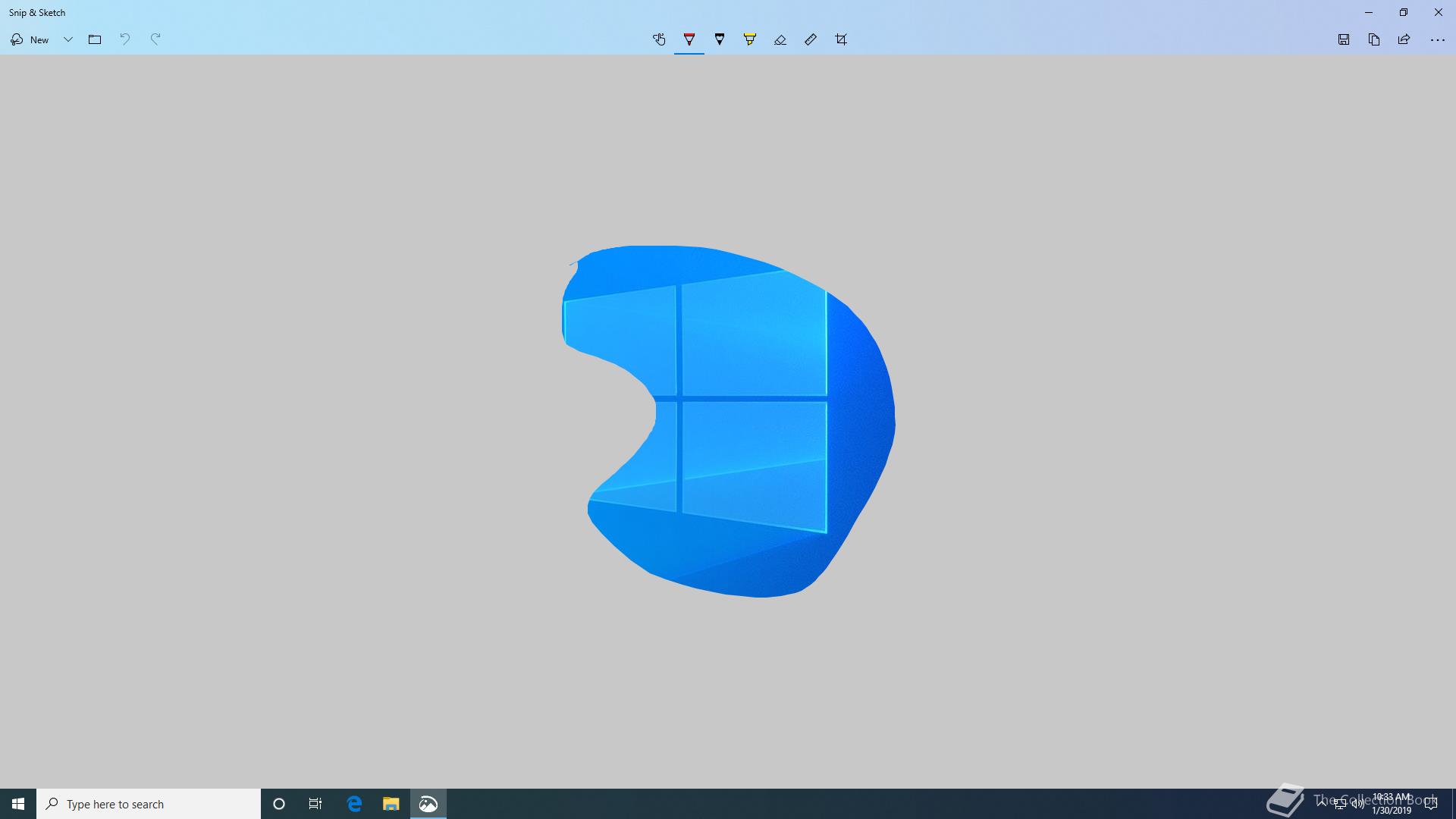Share the snip
Screen dimensions: 1456x819
(x=1404, y=39)
